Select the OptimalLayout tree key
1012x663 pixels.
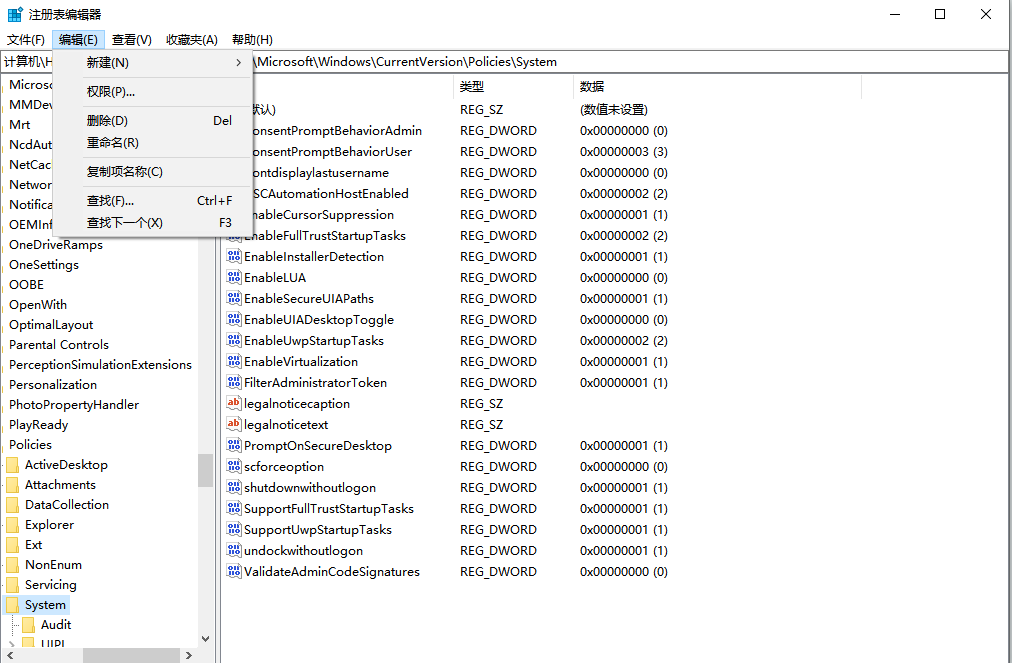51,325
